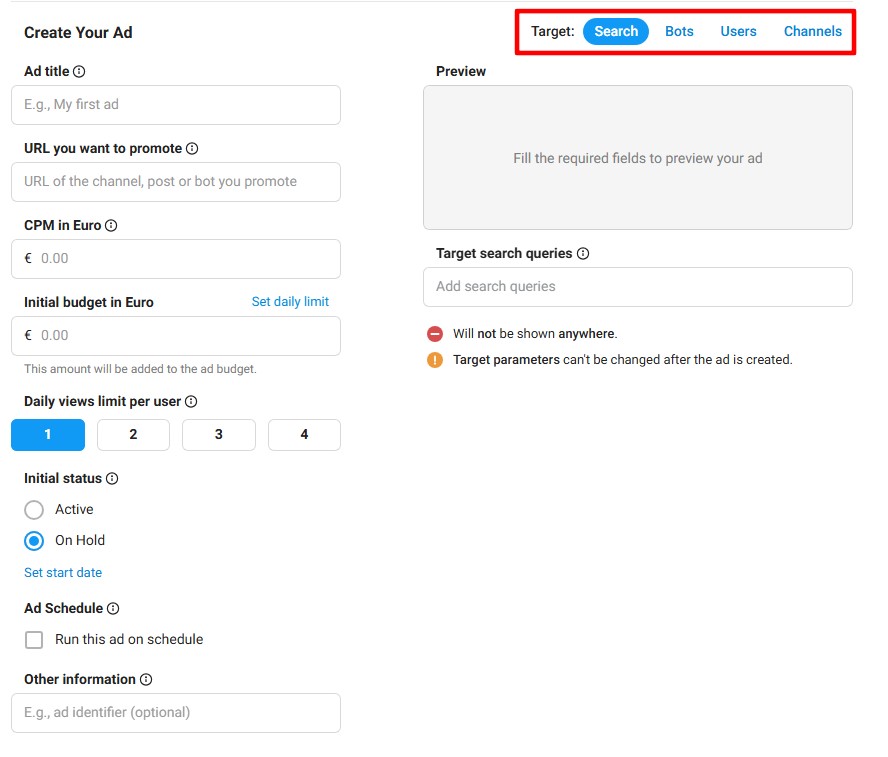Set daily views limit to 3

coord(219,435)
